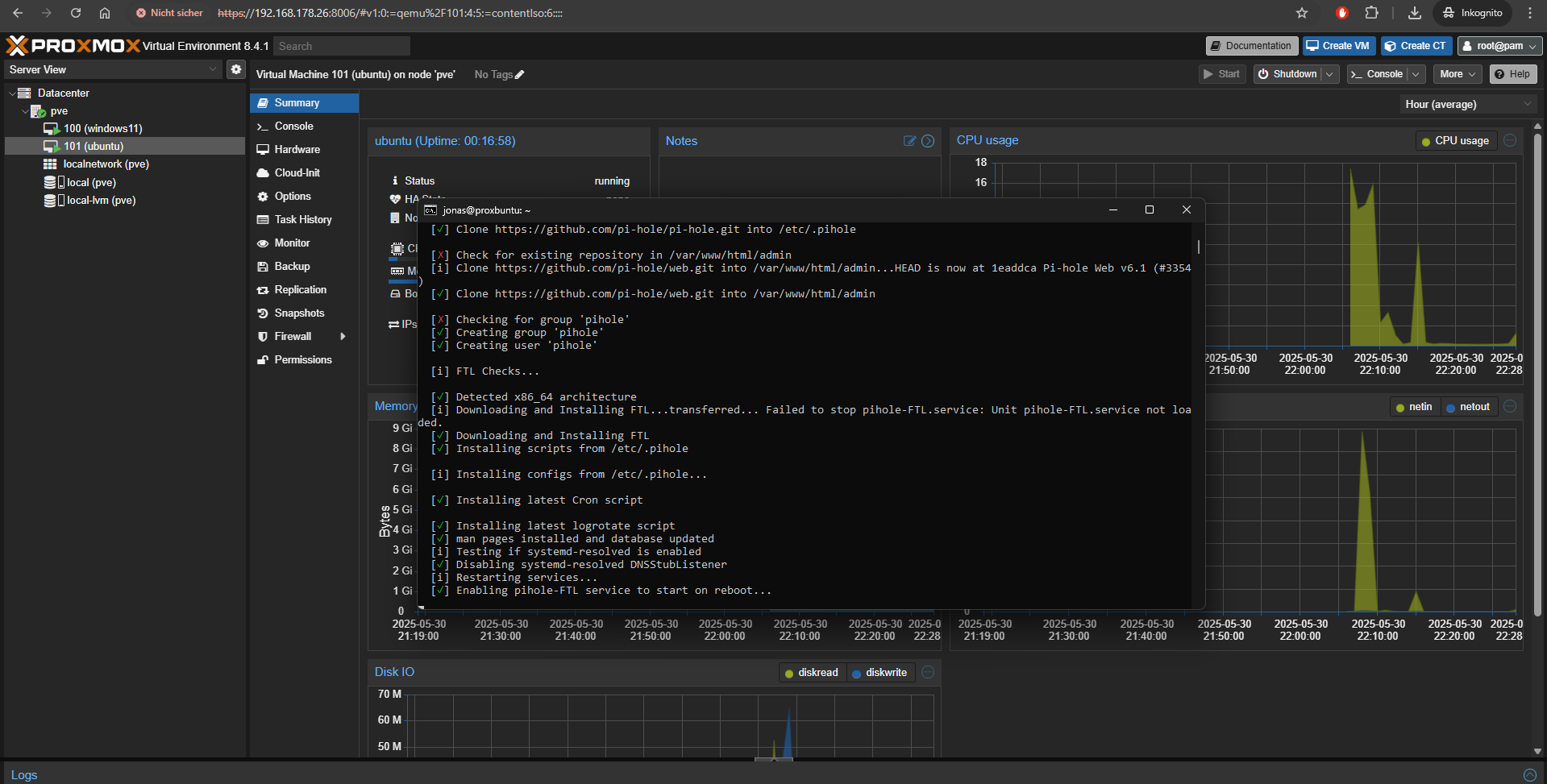Open Console button dropdown arrow
The image size is (1547, 784).
click(1416, 74)
